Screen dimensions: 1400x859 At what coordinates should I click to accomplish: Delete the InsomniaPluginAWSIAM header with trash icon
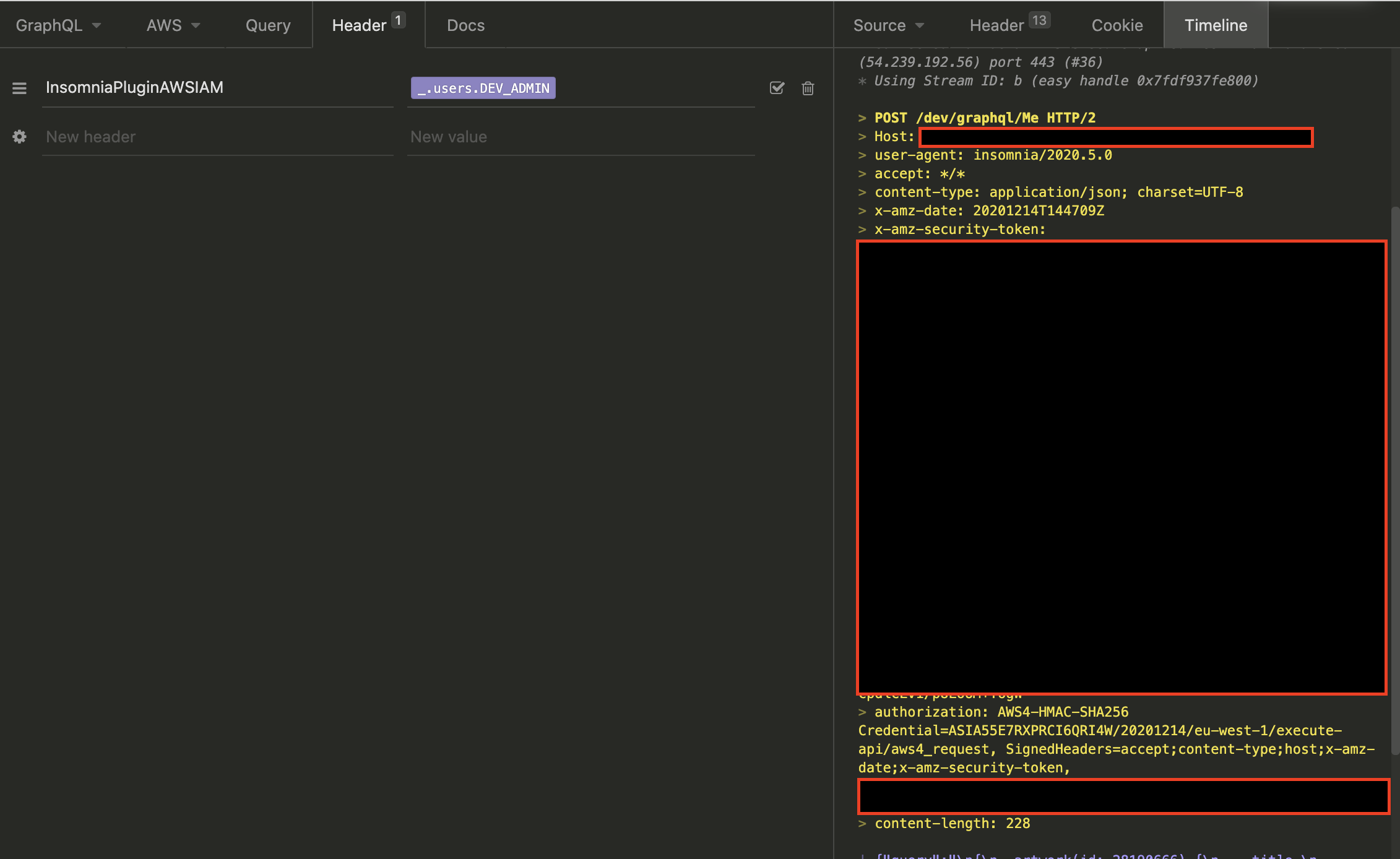pyautogui.click(x=808, y=88)
